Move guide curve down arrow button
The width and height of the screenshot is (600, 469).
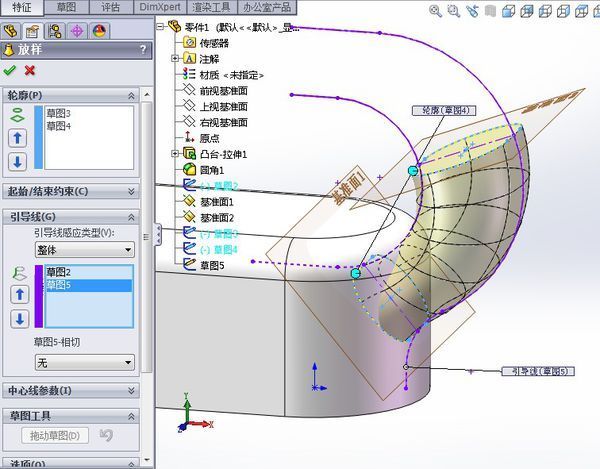point(20,319)
